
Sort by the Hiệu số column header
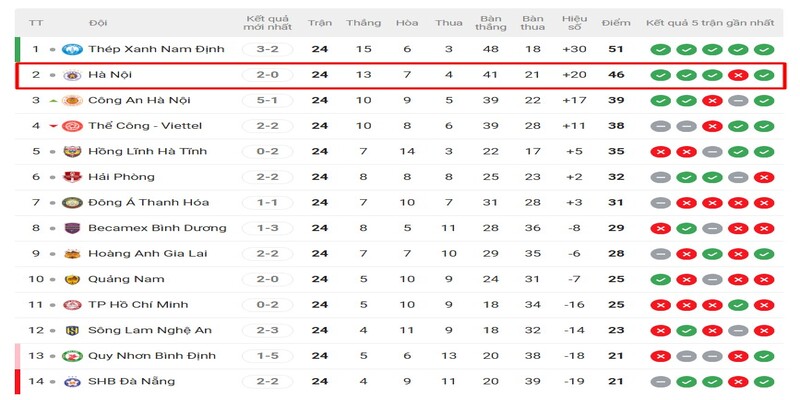(x=574, y=21)
